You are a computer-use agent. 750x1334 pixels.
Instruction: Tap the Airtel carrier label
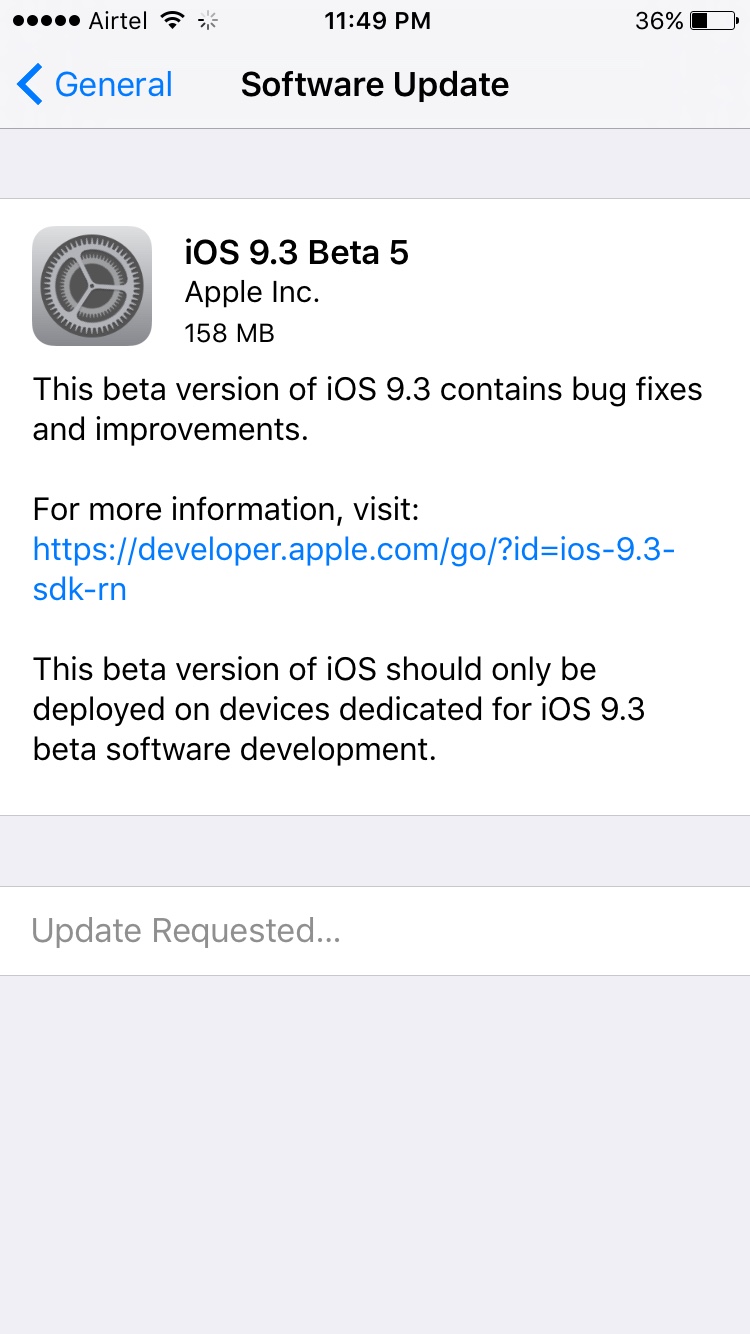click(x=117, y=21)
